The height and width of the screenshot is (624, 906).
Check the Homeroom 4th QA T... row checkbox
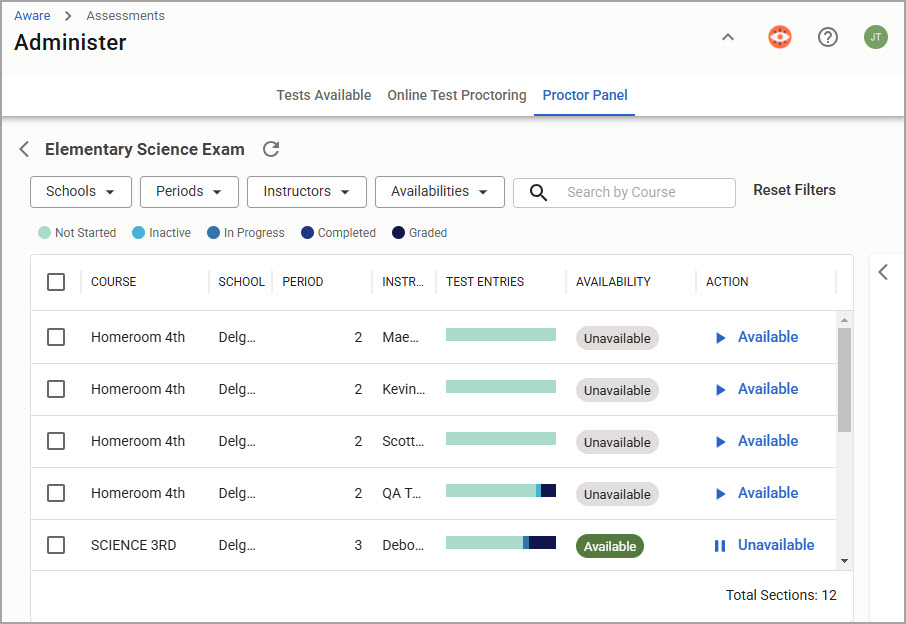point(56,493)
